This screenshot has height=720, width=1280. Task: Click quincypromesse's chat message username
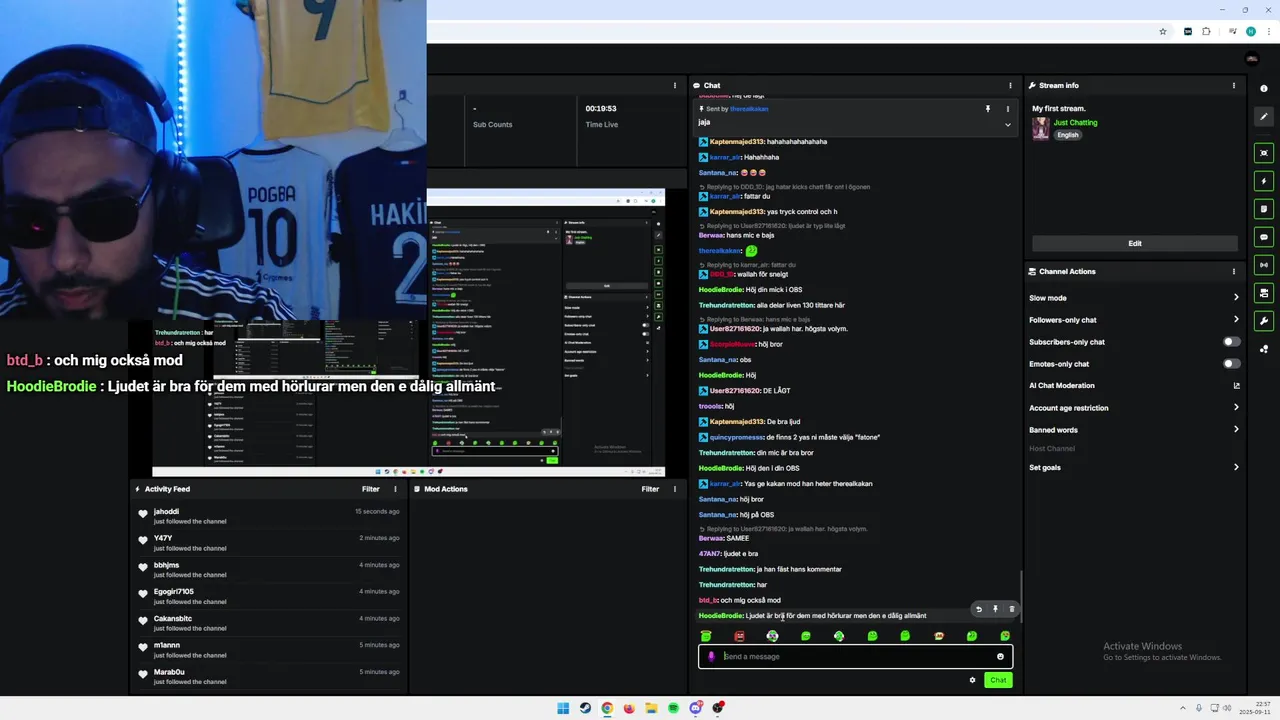(737, 437)
